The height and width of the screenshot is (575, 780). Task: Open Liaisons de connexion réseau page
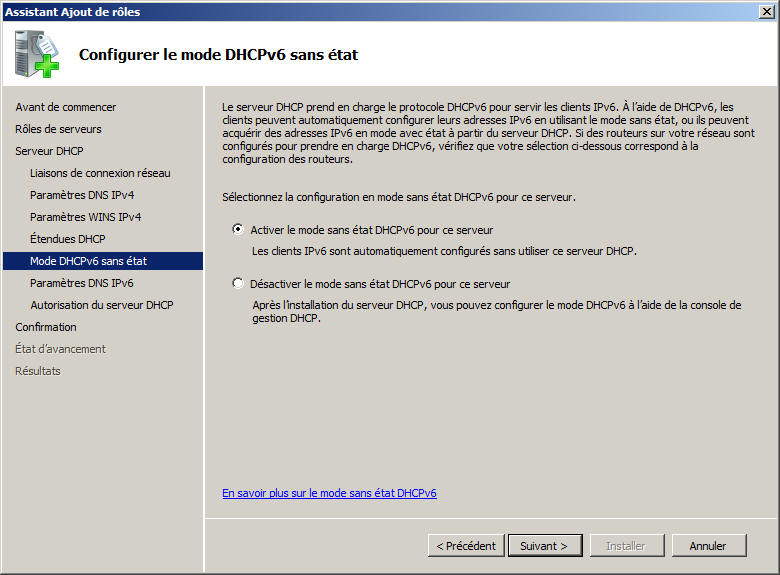(x=100, y=173)
